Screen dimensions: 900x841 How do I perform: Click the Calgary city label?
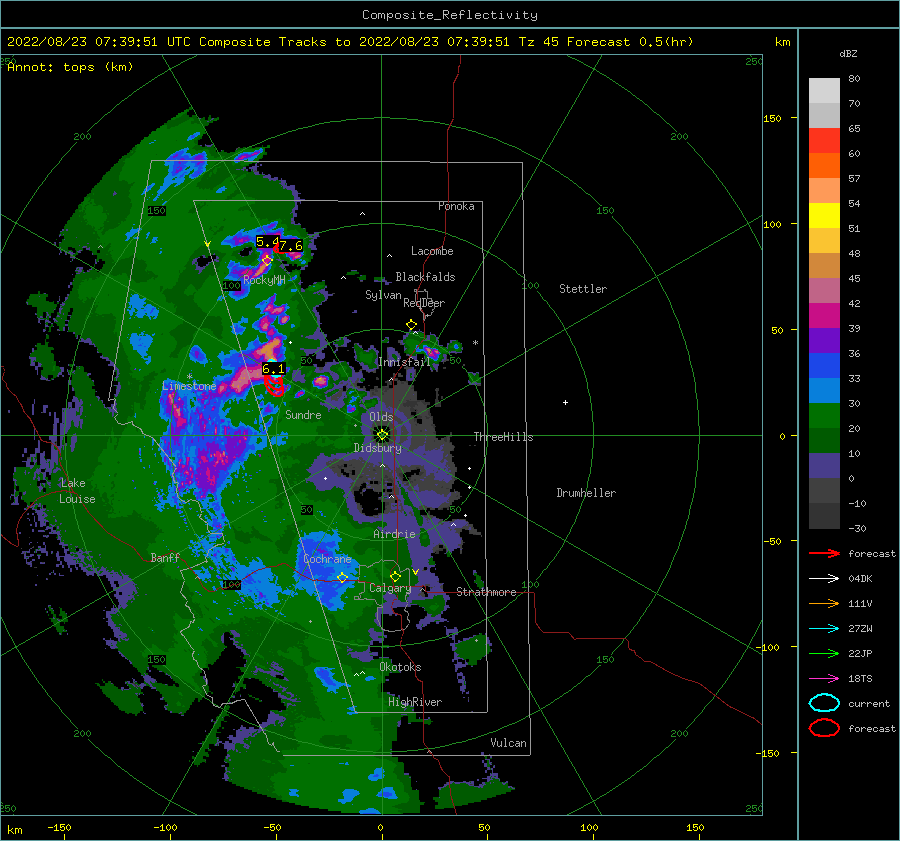[x=390, y=588]
